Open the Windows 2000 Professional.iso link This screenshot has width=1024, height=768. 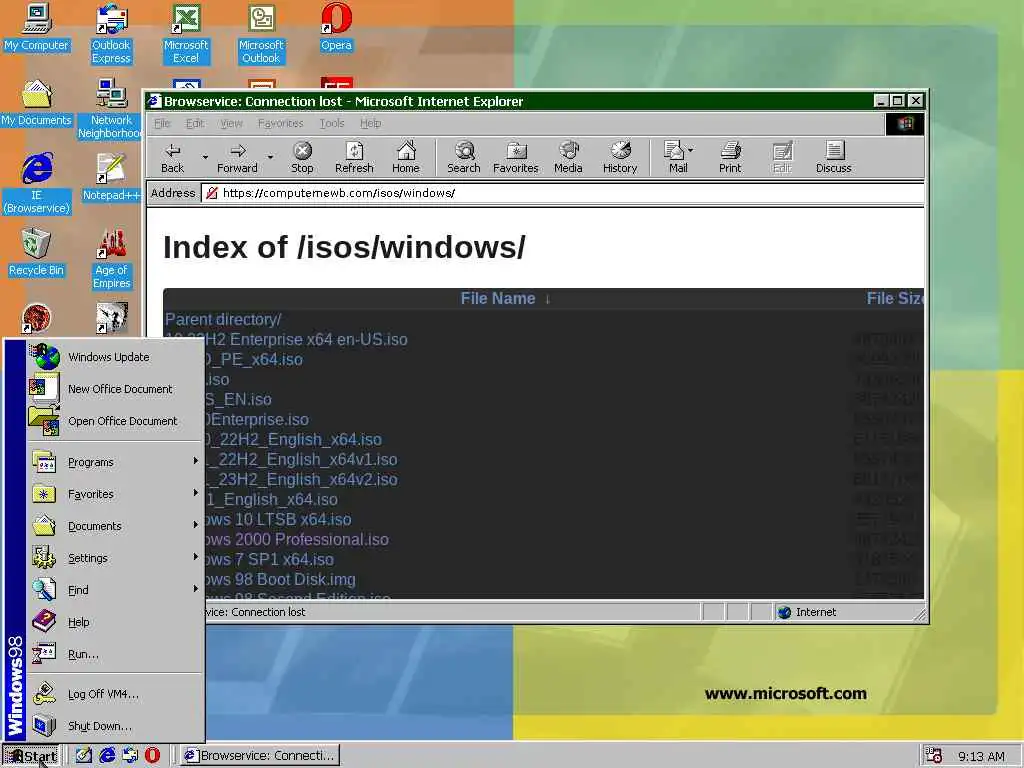(296, 539)
